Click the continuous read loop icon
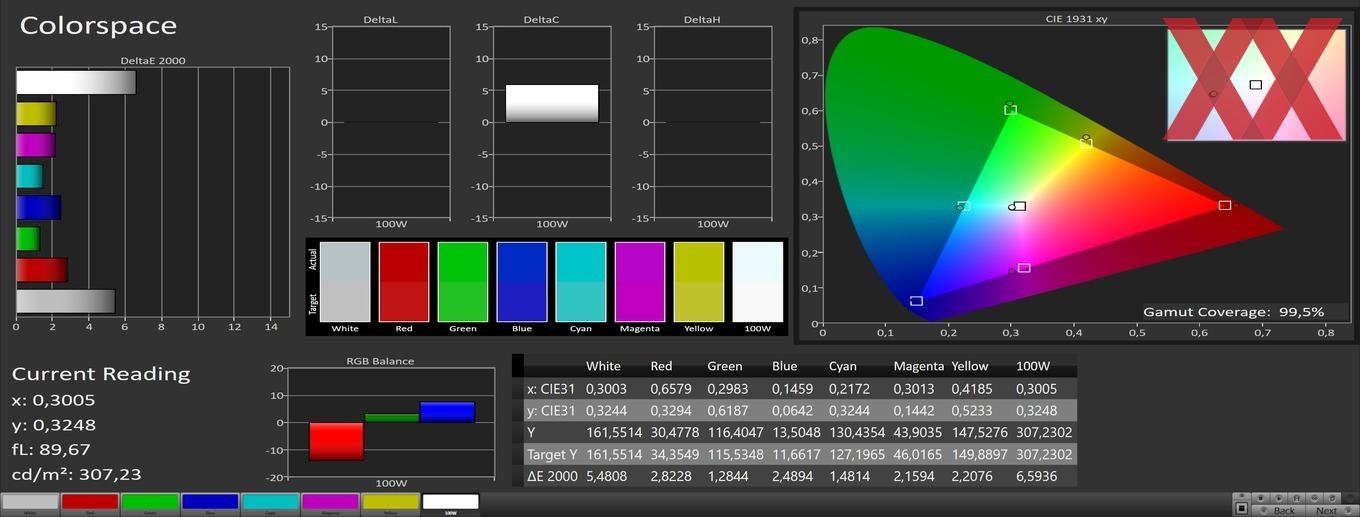1360x517 pixels. (x=1314, y=498)
